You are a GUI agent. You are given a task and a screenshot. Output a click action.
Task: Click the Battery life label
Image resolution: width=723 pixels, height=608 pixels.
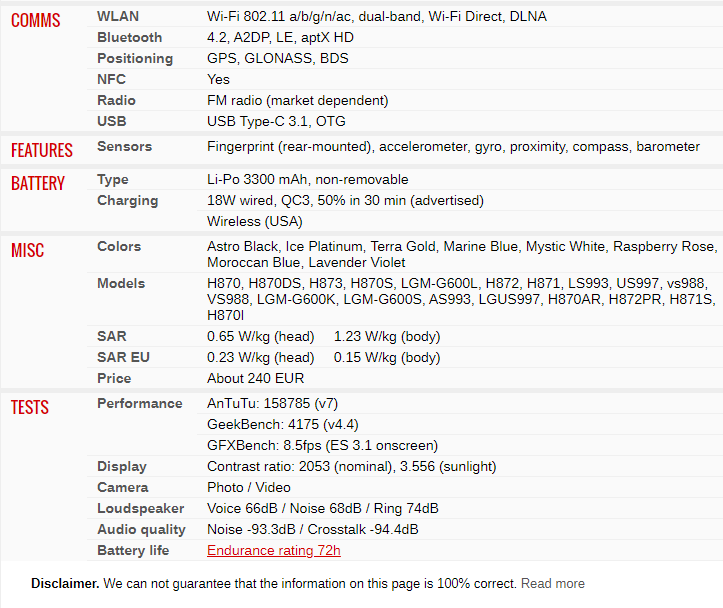coord(133,550)
